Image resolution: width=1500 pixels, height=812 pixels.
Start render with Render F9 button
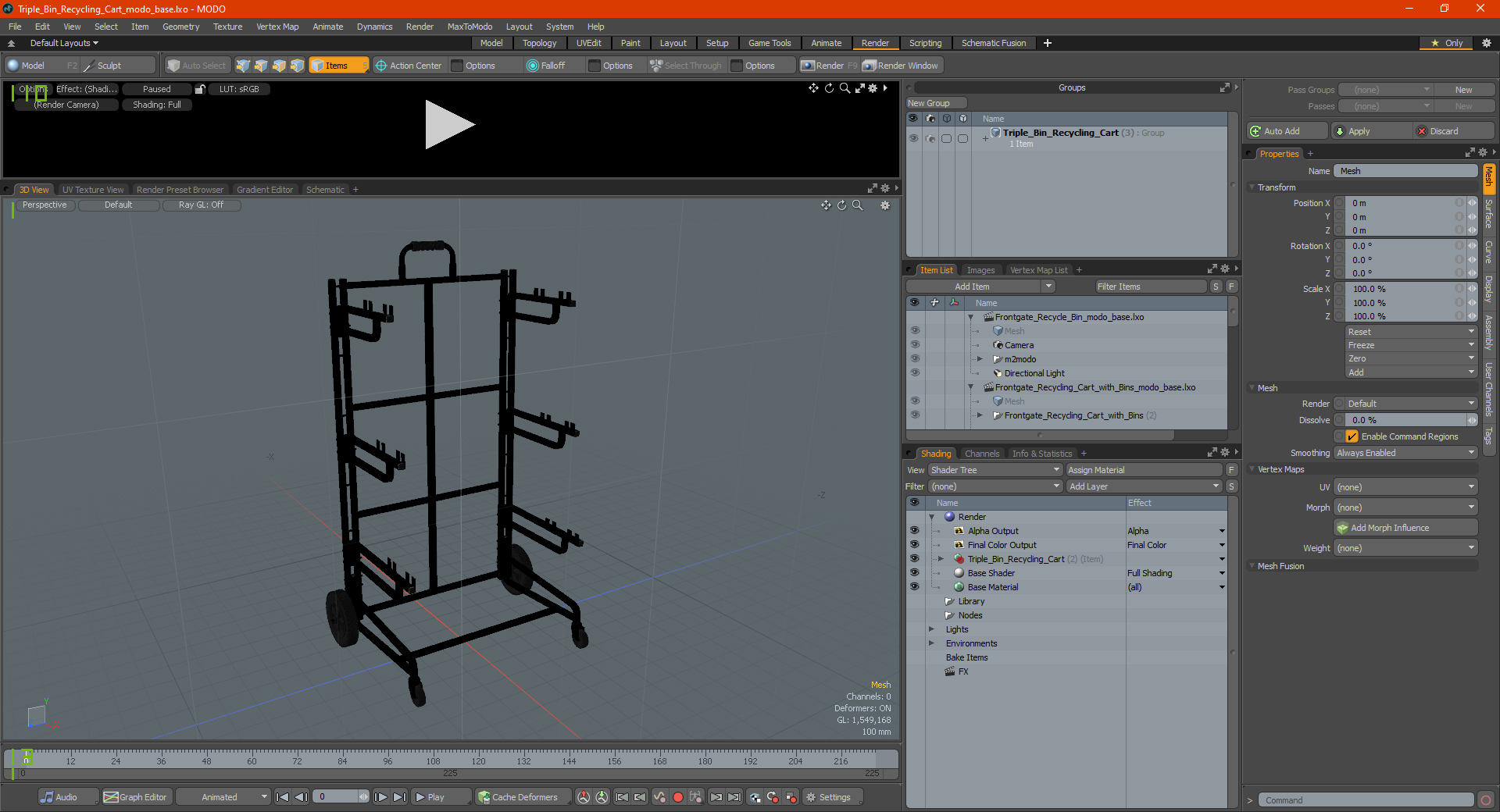829,66
